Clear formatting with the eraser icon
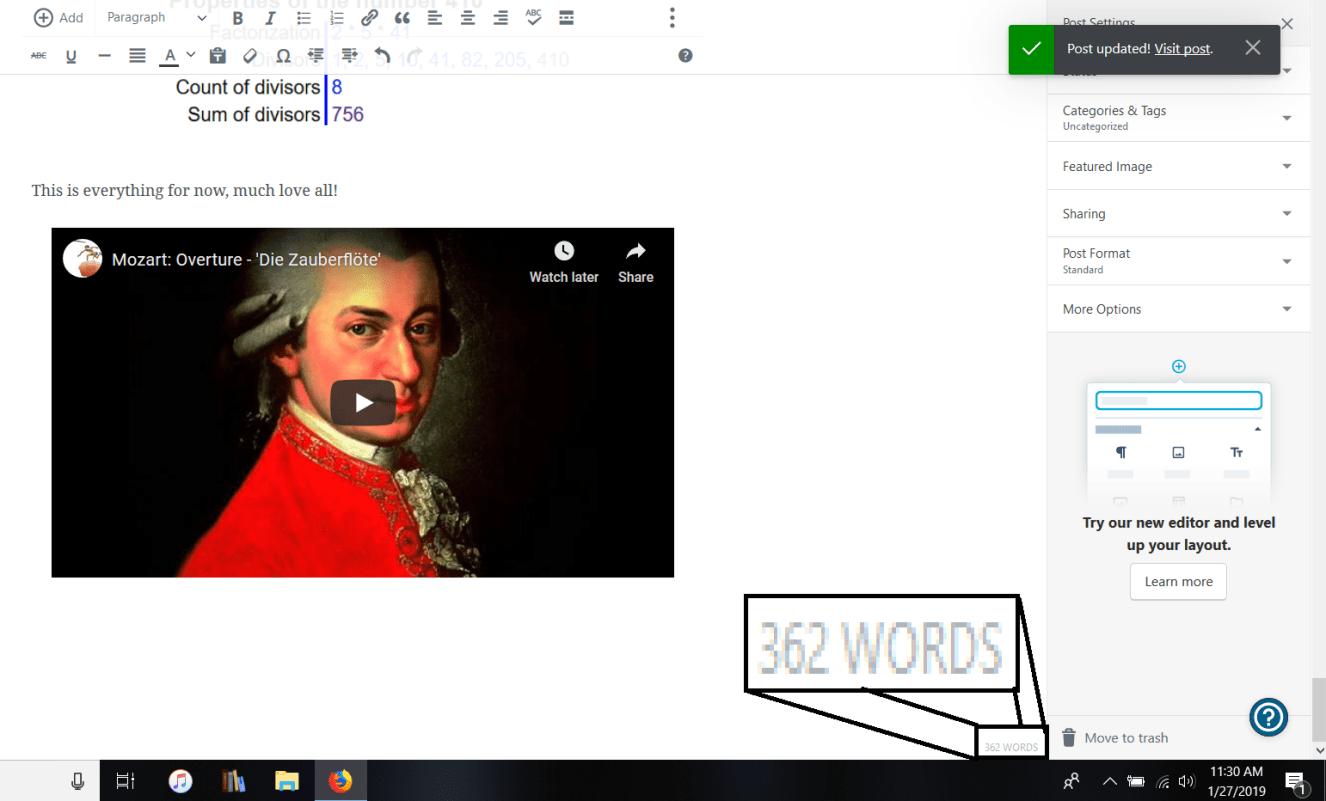 [249, 55]
